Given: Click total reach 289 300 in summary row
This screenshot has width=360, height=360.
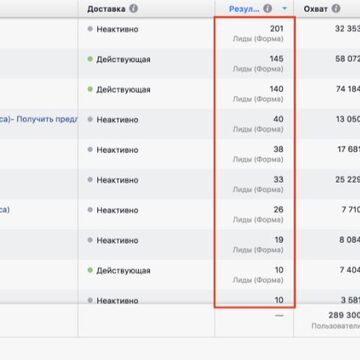Looking at the screenshot, I should pyautogui.click(x=344, y=315).
